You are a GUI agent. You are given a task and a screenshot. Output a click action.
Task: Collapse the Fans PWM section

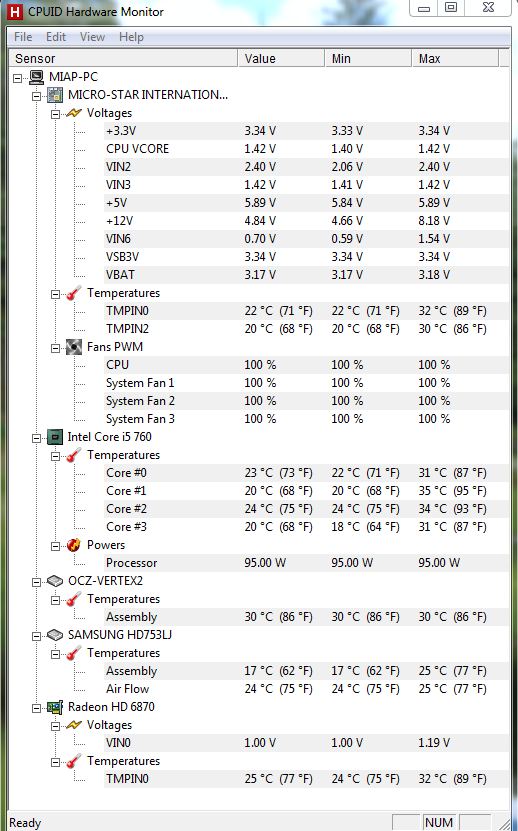coord(55,348)
